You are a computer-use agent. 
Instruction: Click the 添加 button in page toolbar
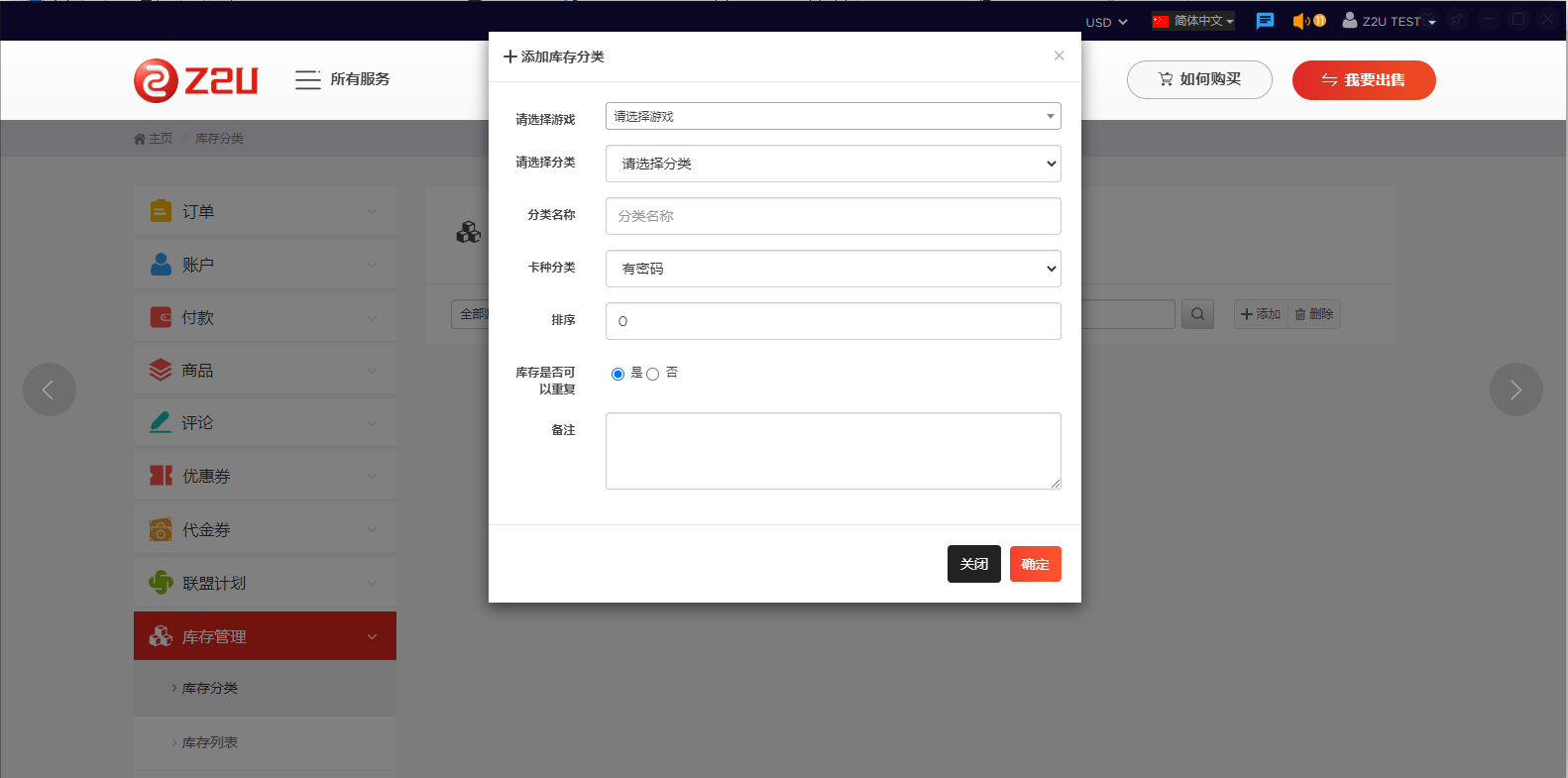1261,314
